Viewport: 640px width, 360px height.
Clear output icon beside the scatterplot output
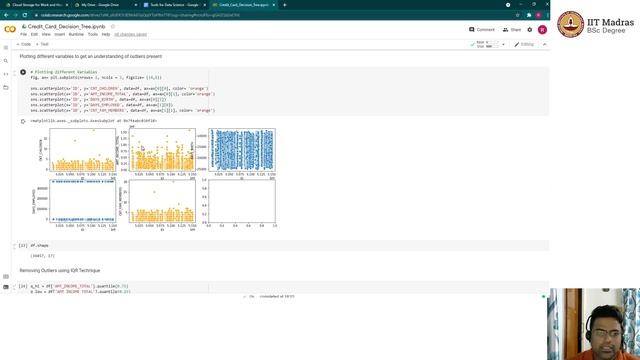click(x=23, y=121)
